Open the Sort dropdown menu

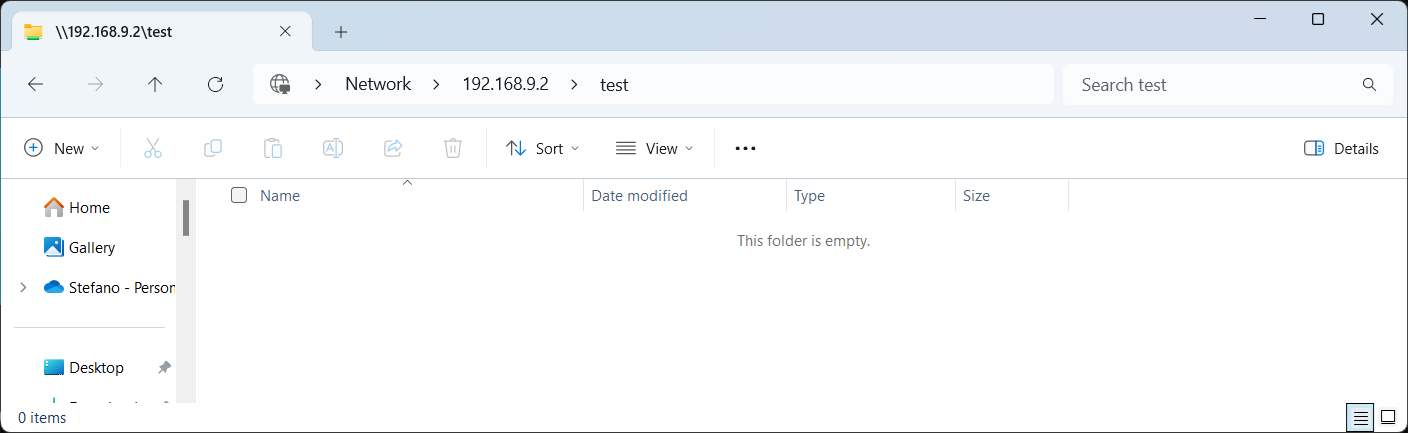(x=542, y=148)
